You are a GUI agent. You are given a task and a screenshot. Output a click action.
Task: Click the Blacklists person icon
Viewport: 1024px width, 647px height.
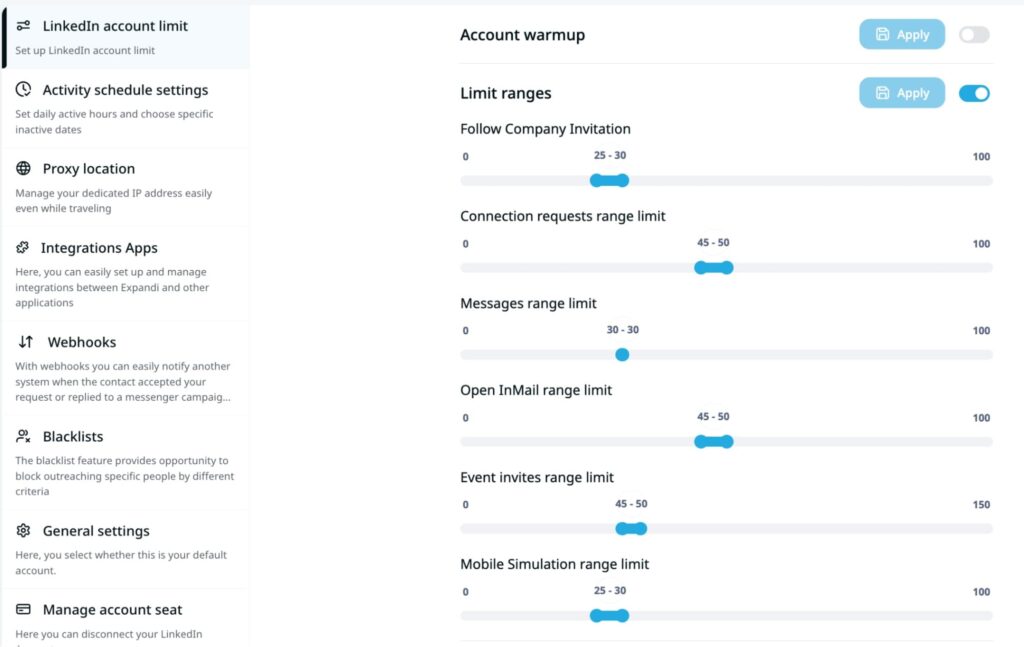(23, 437)
